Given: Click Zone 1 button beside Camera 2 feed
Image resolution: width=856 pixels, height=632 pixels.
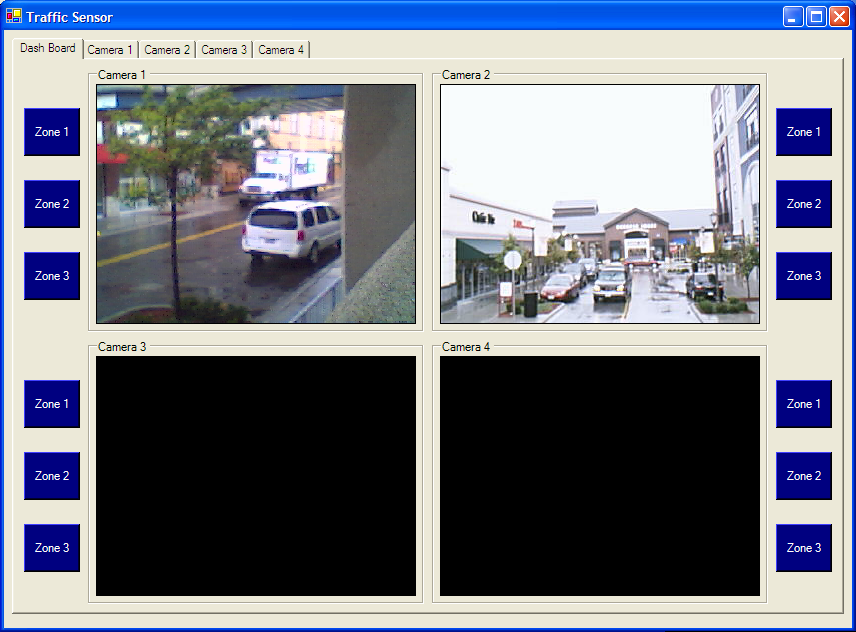Looking at the screenshot, I should coord(803,132).
